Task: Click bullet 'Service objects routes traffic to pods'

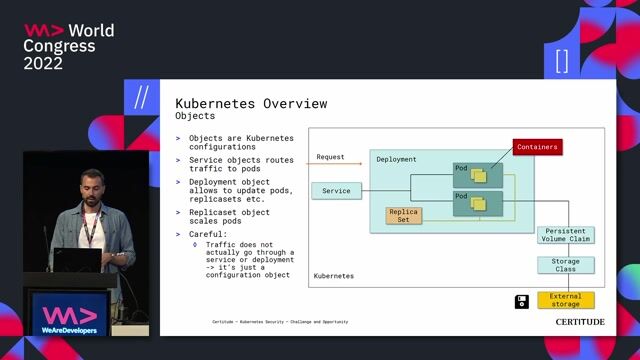Action: (x=241, y=164)
